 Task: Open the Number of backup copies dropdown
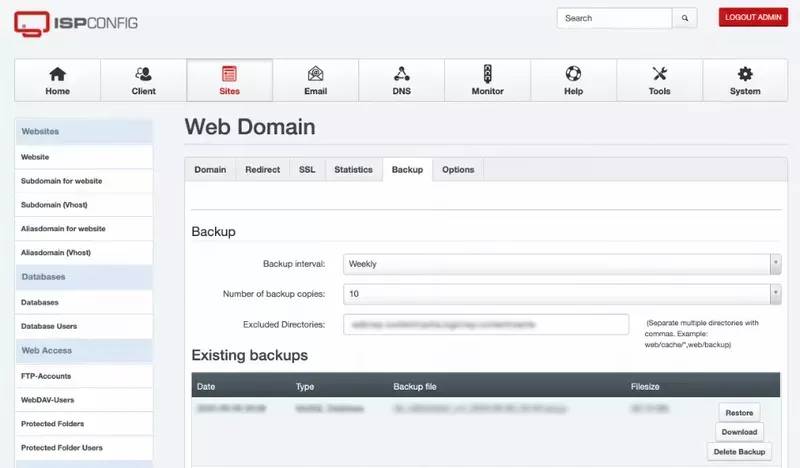562,294
